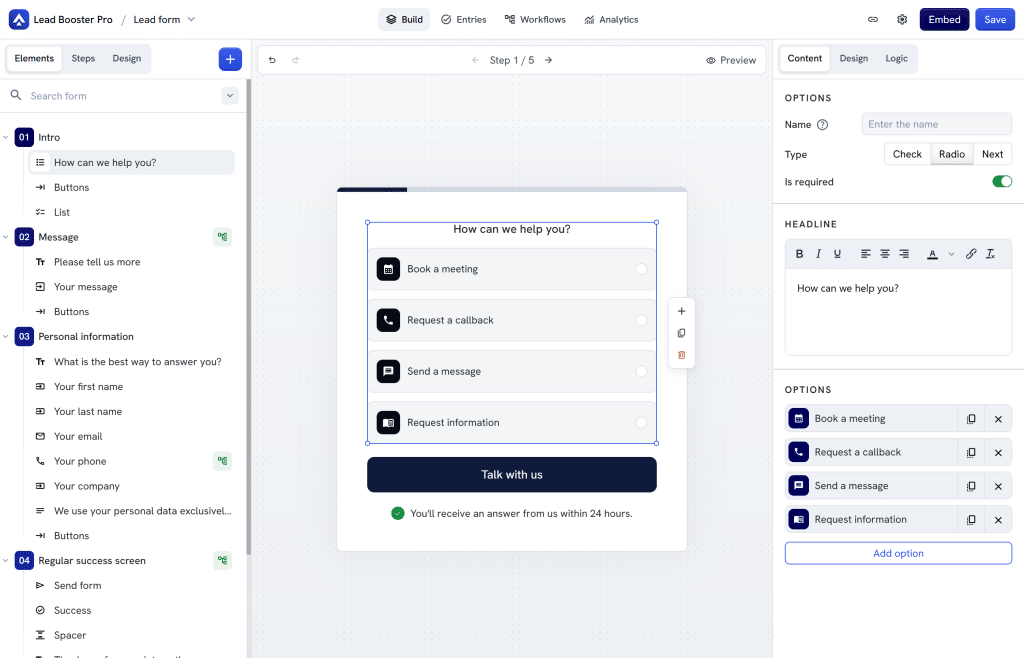Viewport: 1024px width, 658px height.
Task: Align headline text left
Action: tap(866, 254)
